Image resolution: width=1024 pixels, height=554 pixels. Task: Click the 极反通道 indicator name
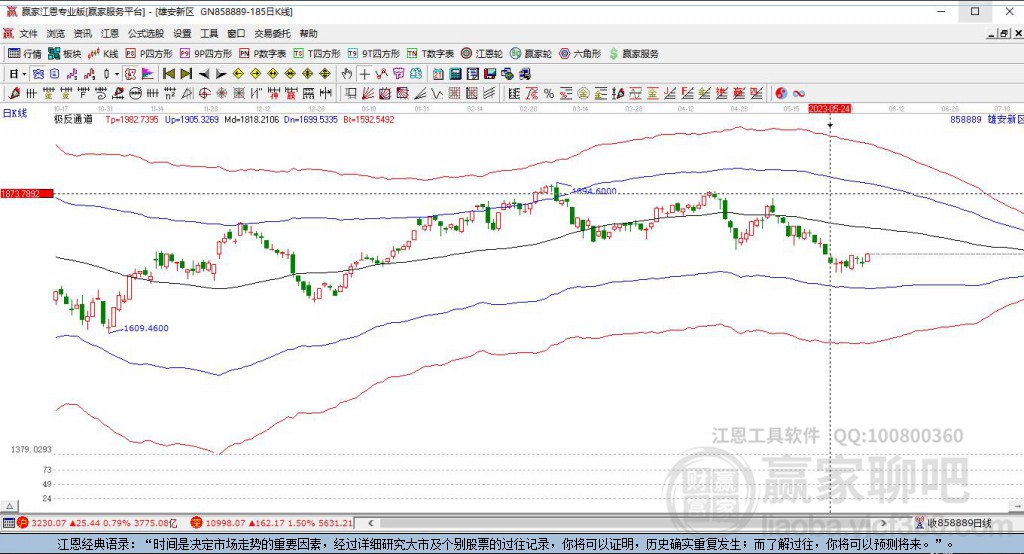(x=73, y=120)
